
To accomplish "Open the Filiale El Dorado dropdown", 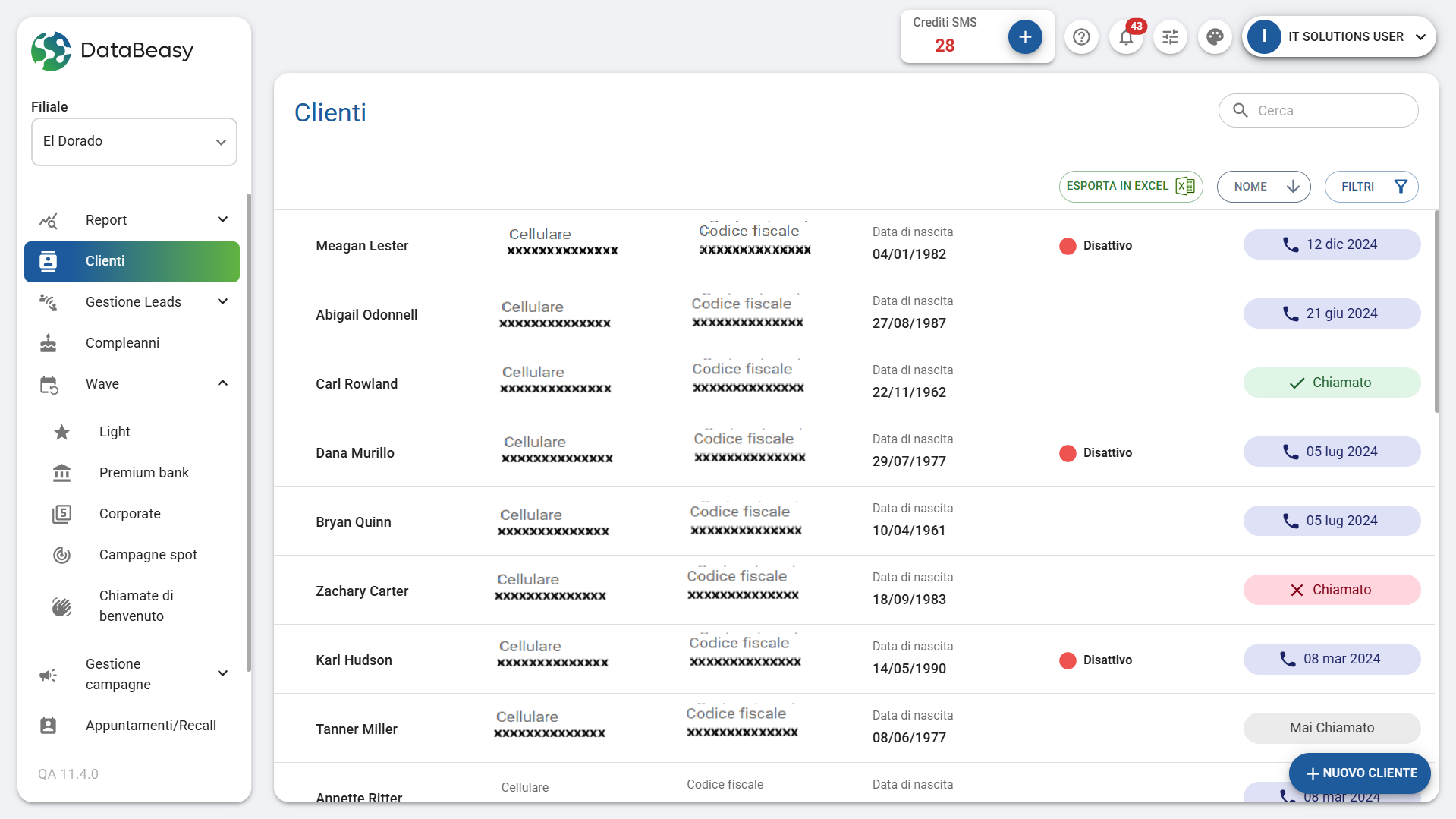I will 134,142.
